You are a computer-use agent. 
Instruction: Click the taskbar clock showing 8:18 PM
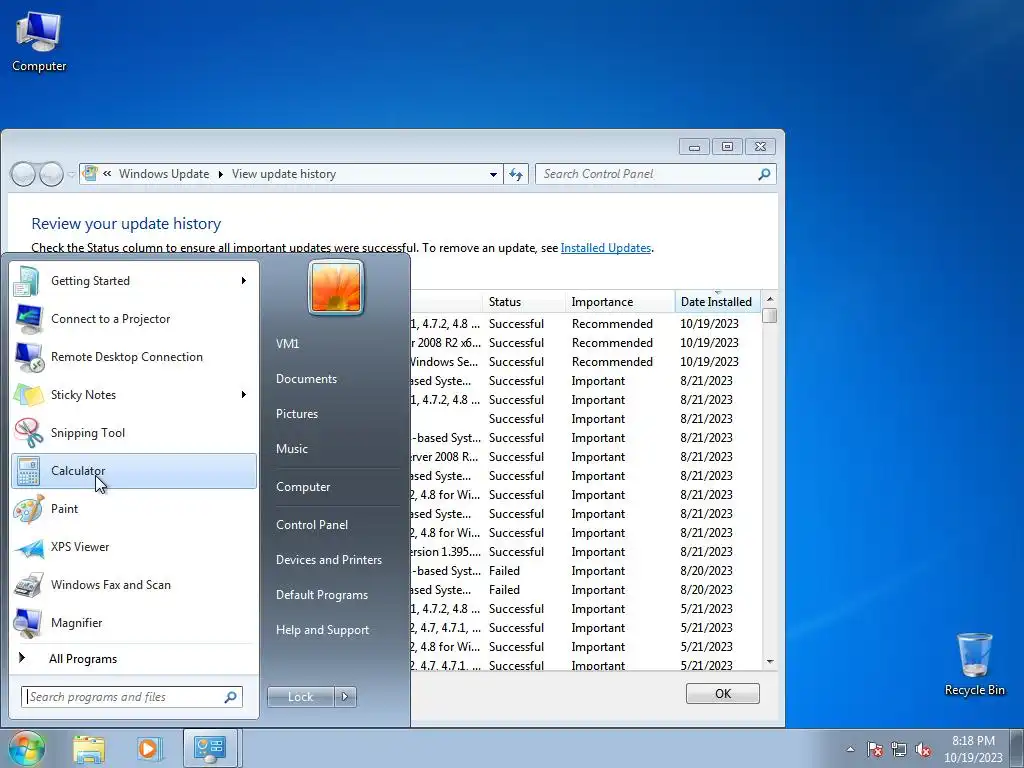click(x=973, y=749)
